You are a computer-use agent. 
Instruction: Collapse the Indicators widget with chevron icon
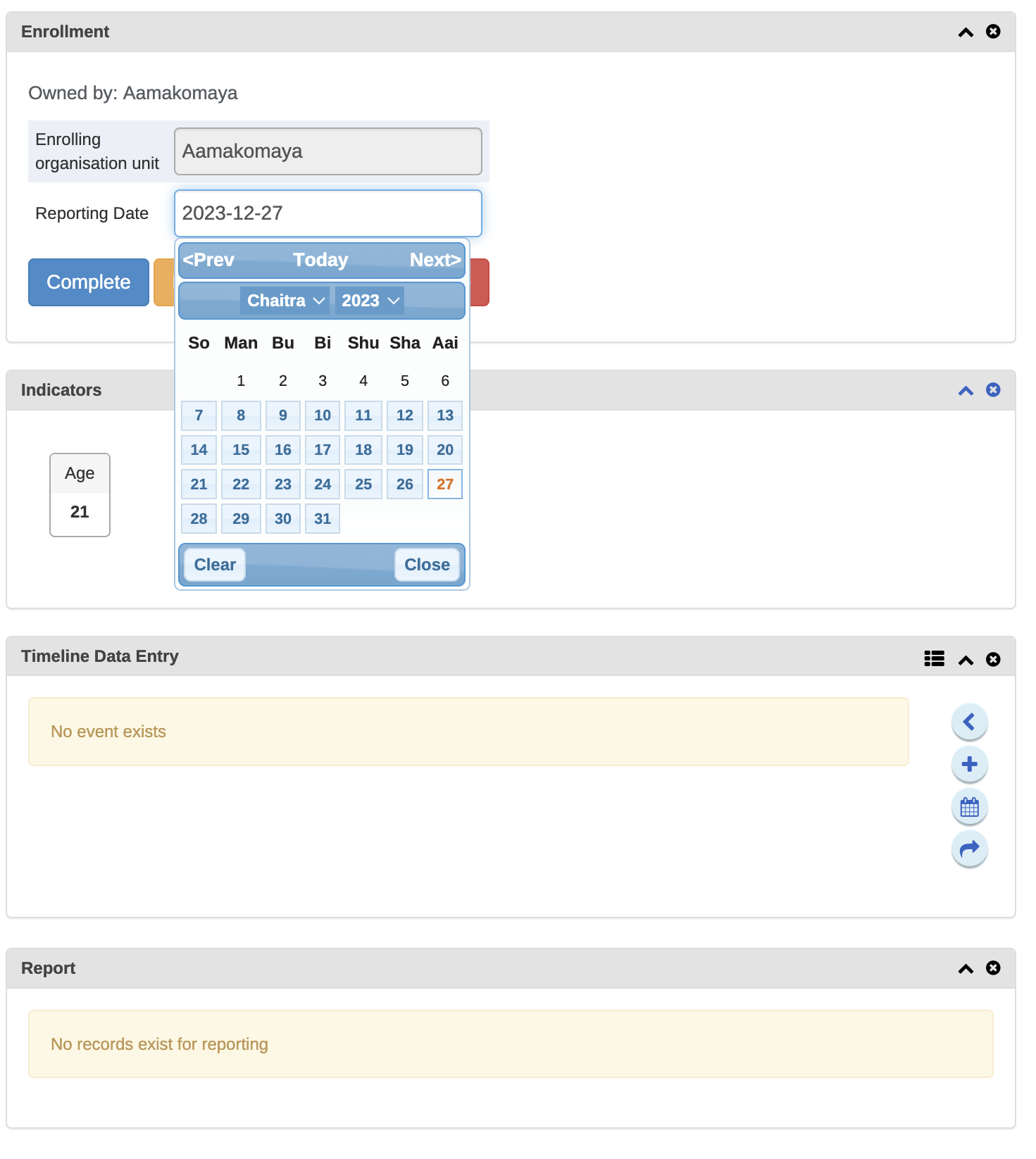click(x=966, y=391)
